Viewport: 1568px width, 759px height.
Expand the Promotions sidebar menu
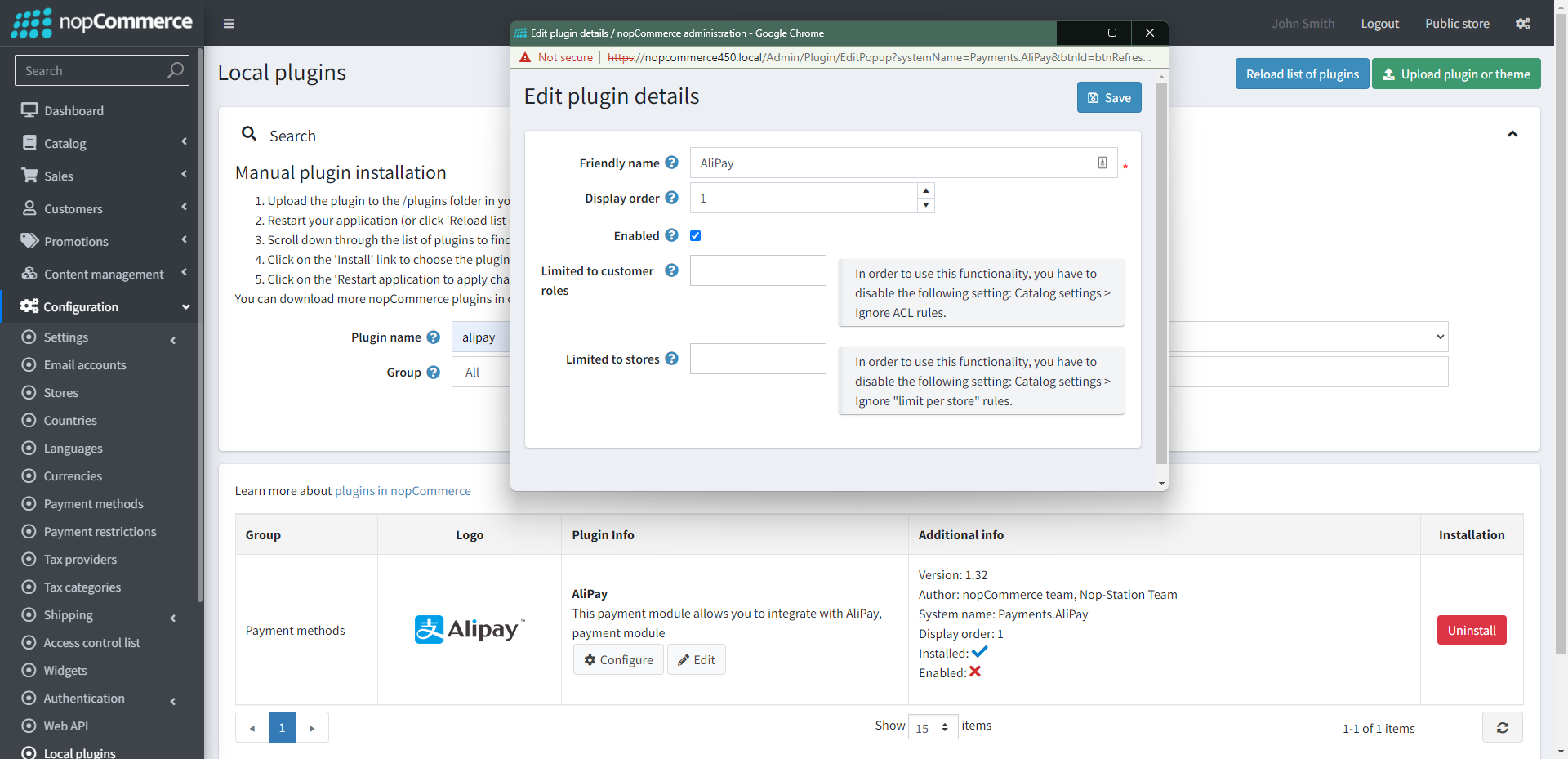tap(102, 241)
